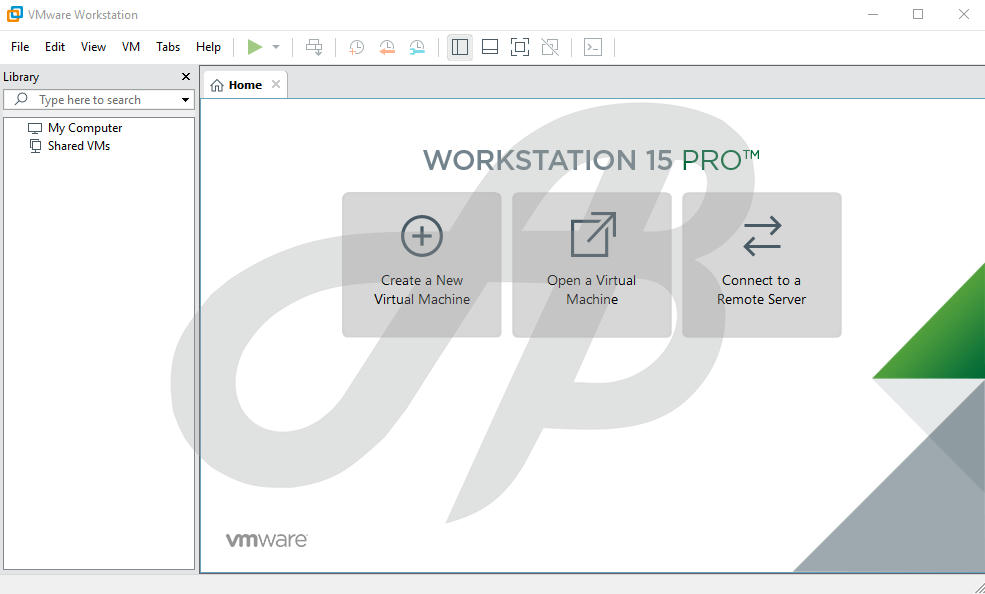Minimize the VMware Workstation window
Screen dimensions: 985x594
pyautogui.click(x=873, y=14)
